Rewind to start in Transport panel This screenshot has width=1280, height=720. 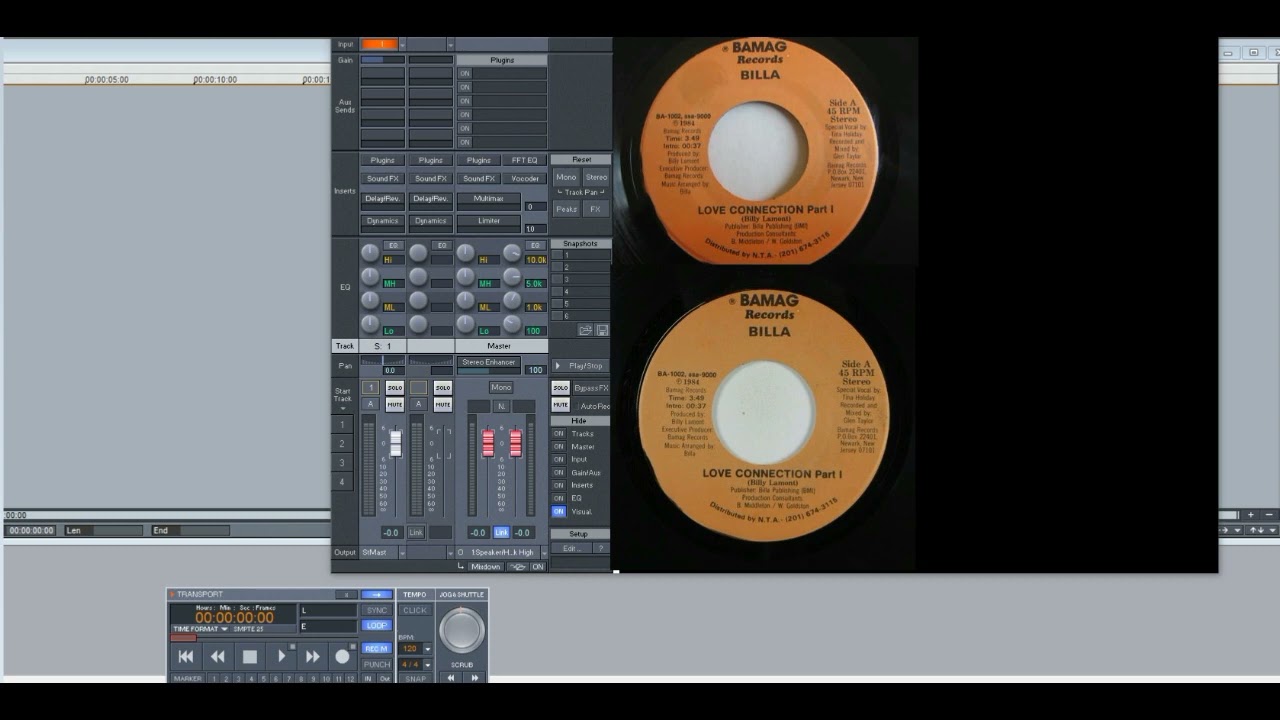click(186, 657)
